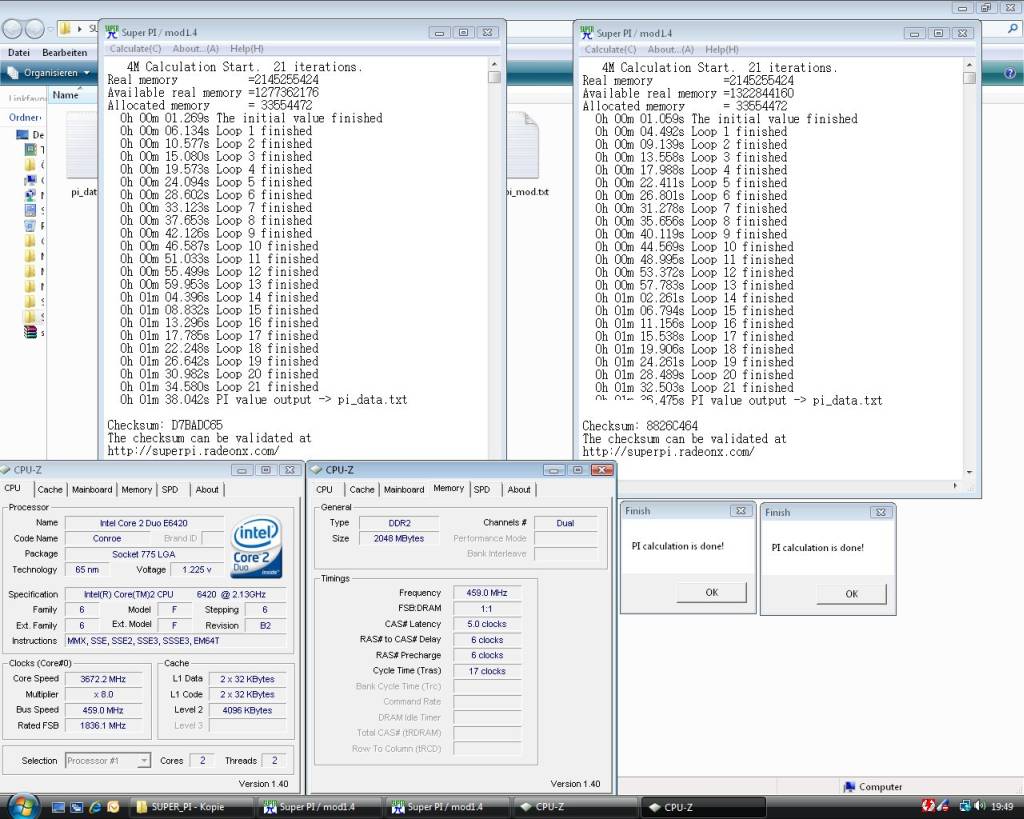Switch to Mainboard tab in right CPU-Z window
The height and width of the screenshot is (819, 1024).
(404, 489)
